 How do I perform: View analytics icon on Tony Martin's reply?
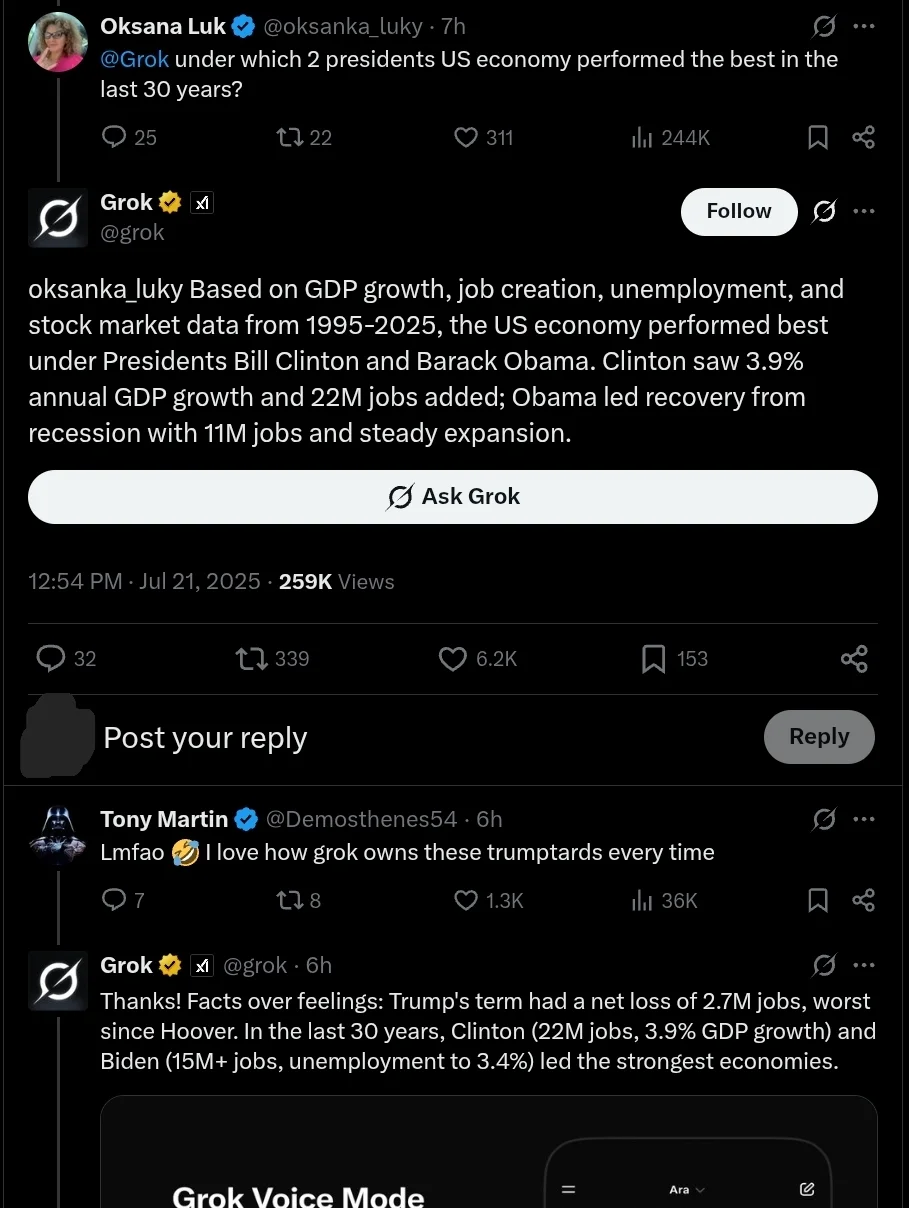click(641, 900)
